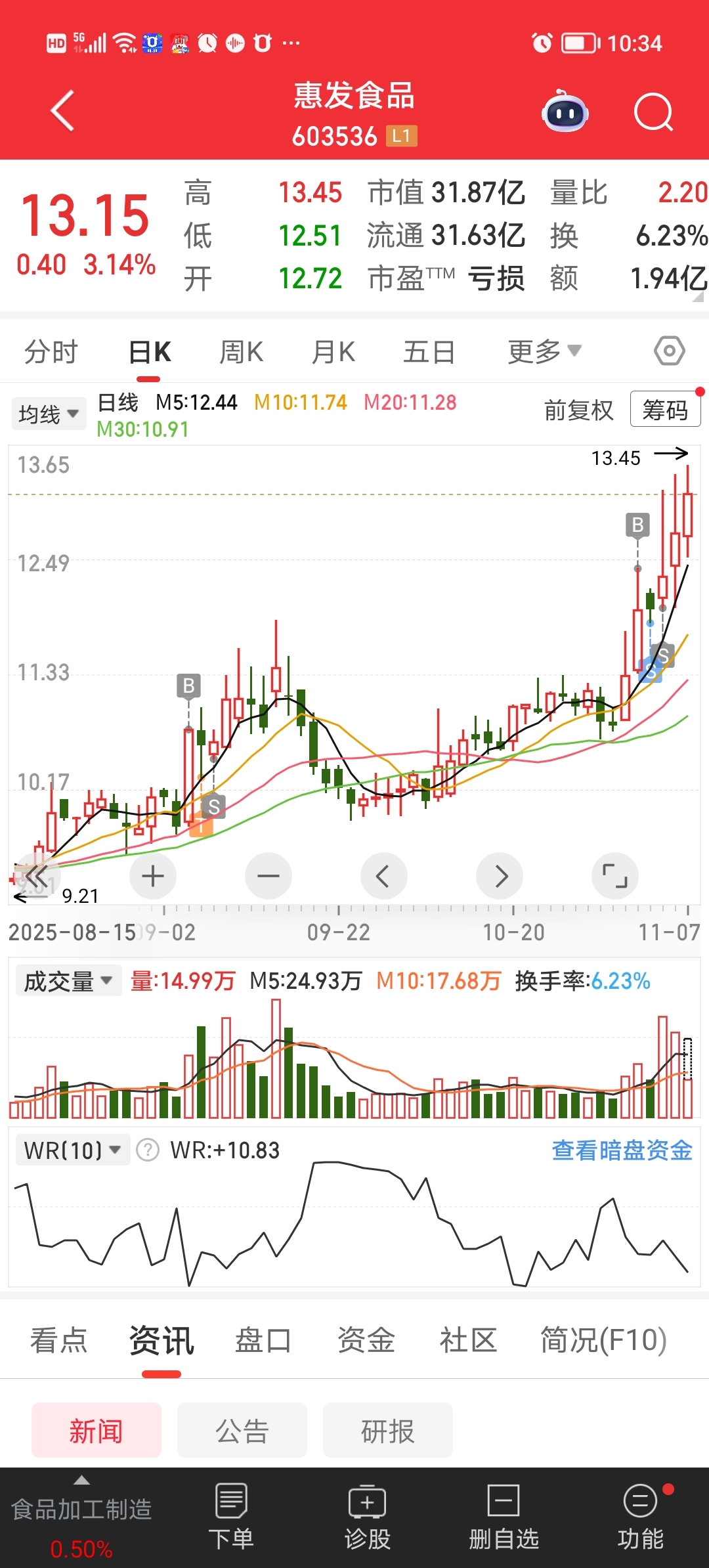Move chart left with arrow button
Viewport: 709px width, 1568px height.
[x=383, y=876]
